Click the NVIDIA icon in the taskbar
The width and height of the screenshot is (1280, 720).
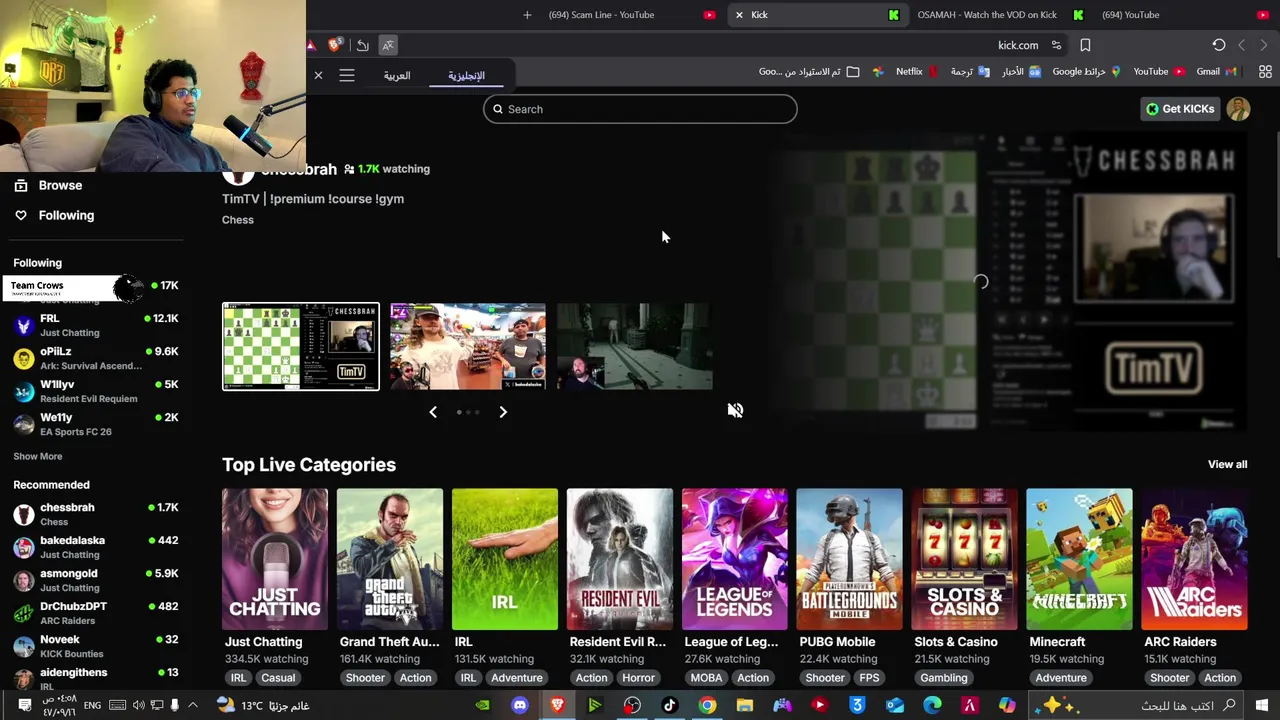(482, 705)
